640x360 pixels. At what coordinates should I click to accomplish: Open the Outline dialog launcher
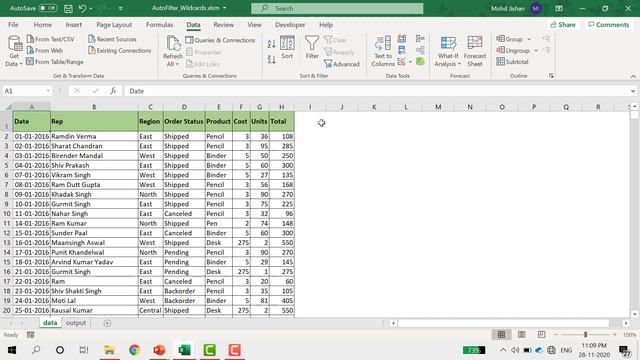(551, 76)
